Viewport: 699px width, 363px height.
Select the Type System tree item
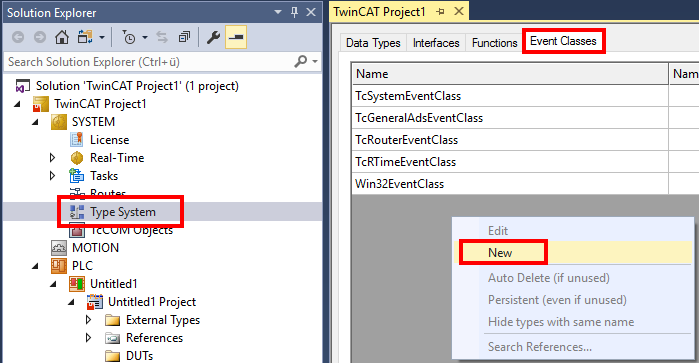coord(123,212)
